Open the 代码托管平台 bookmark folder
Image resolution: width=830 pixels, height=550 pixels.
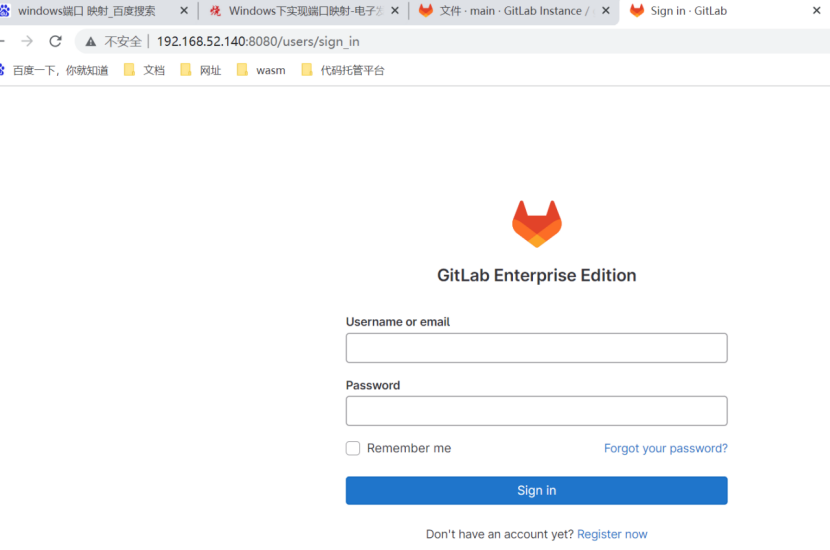pos(342,70)
